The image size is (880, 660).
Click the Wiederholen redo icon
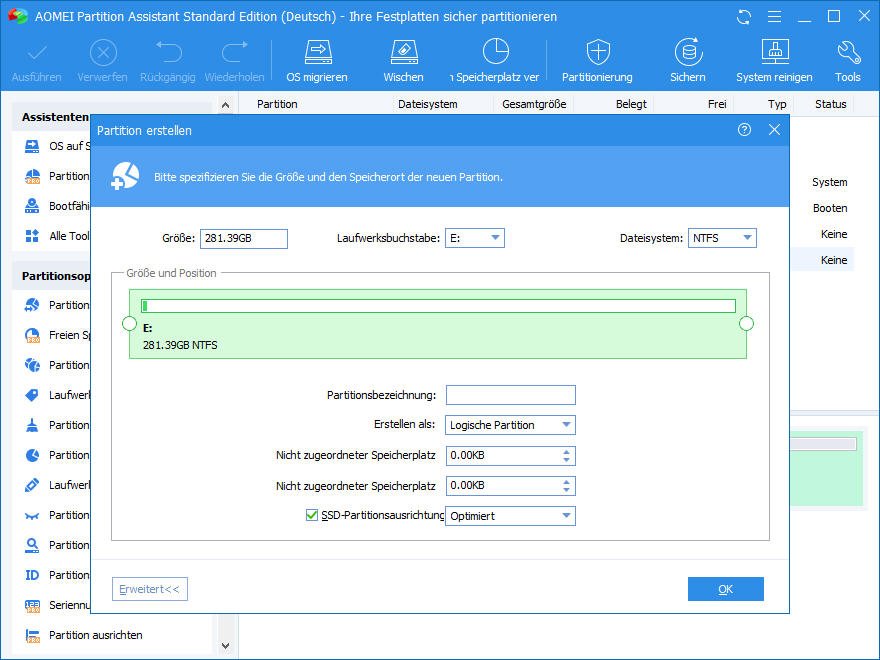235,52
